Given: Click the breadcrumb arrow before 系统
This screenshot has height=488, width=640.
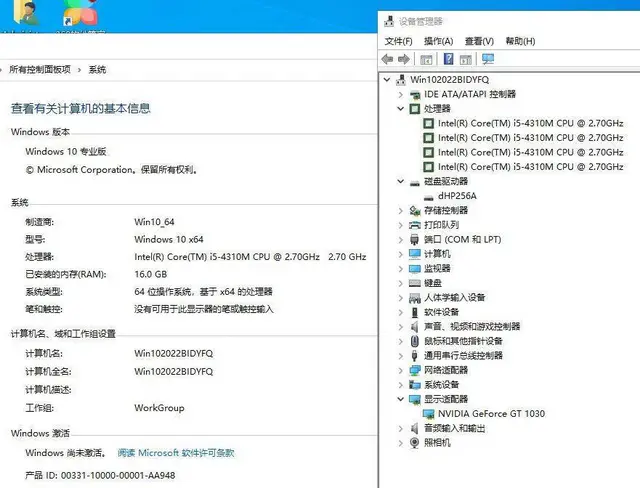Looking at the screenshot, I should tap(80, 70).
